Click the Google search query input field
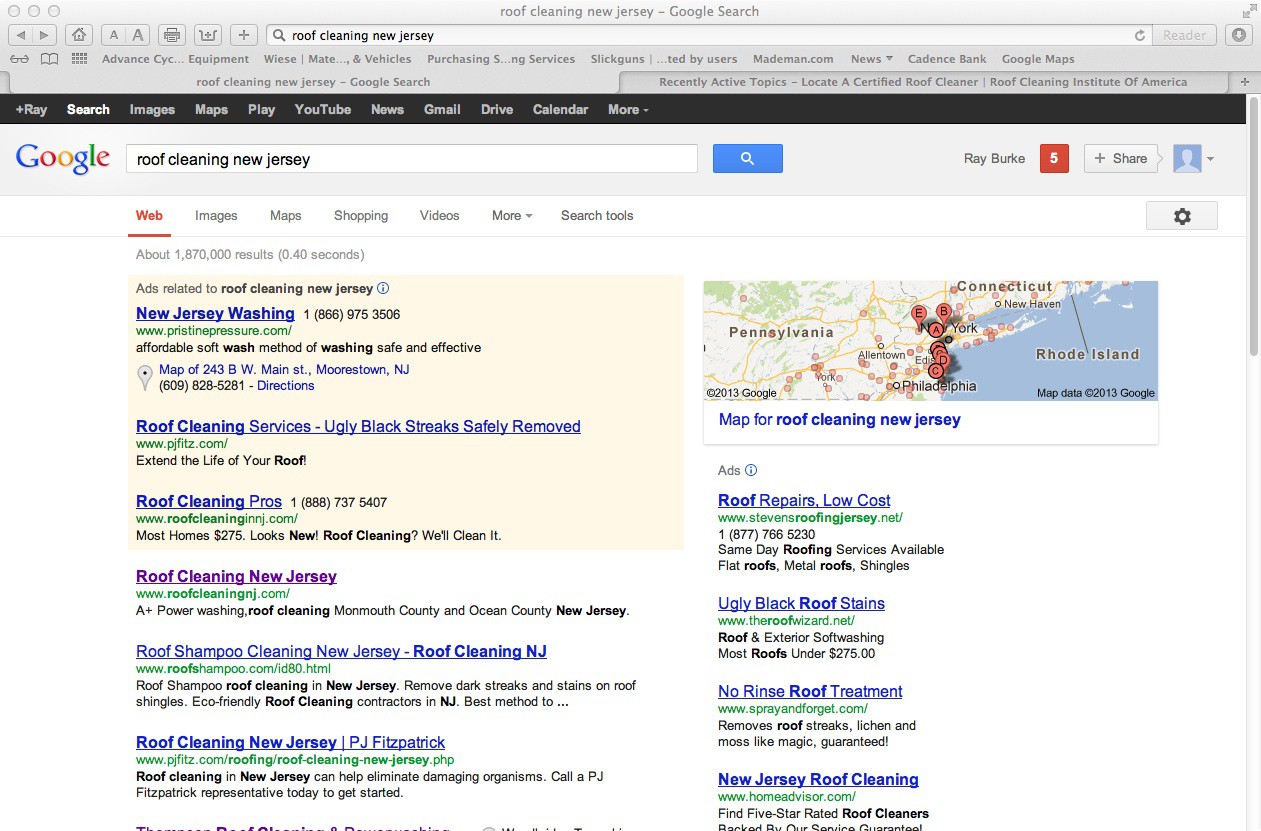The height and width of the screenshot is (831, 1261). pos(410,159)
